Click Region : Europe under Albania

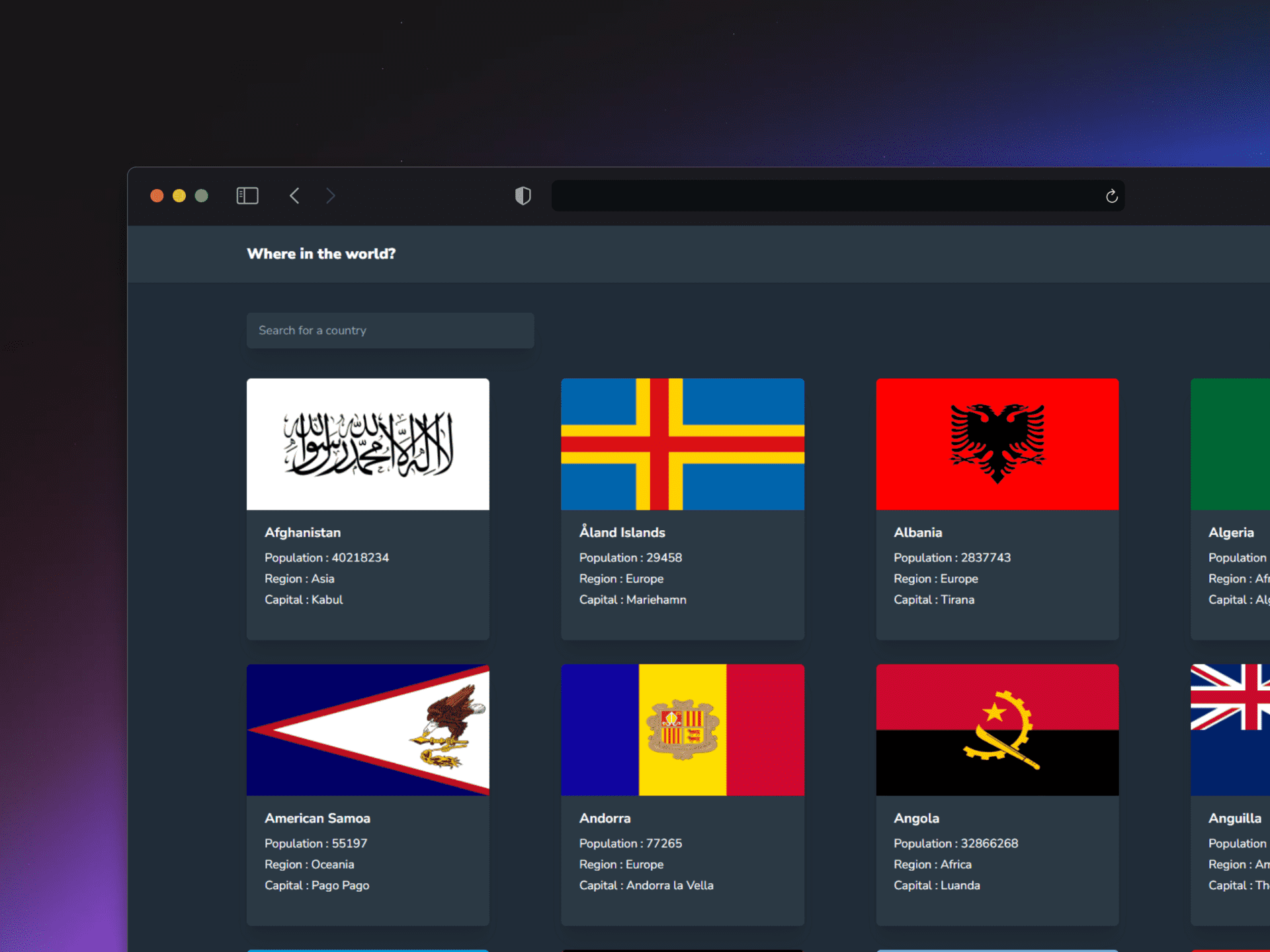click(936, 578)
